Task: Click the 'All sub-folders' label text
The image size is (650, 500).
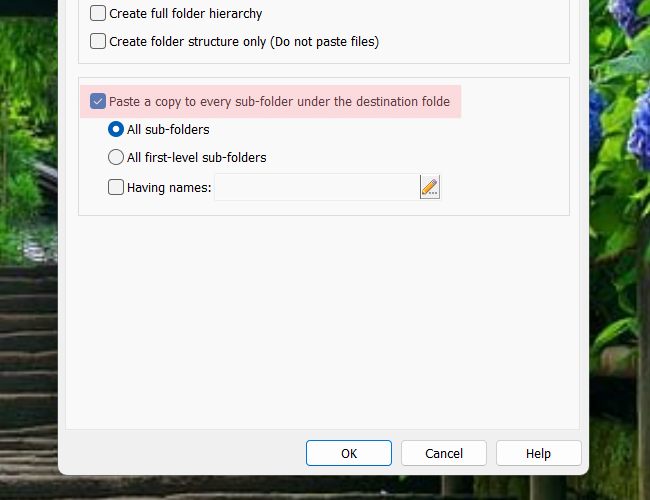Action: coord(168,129)
